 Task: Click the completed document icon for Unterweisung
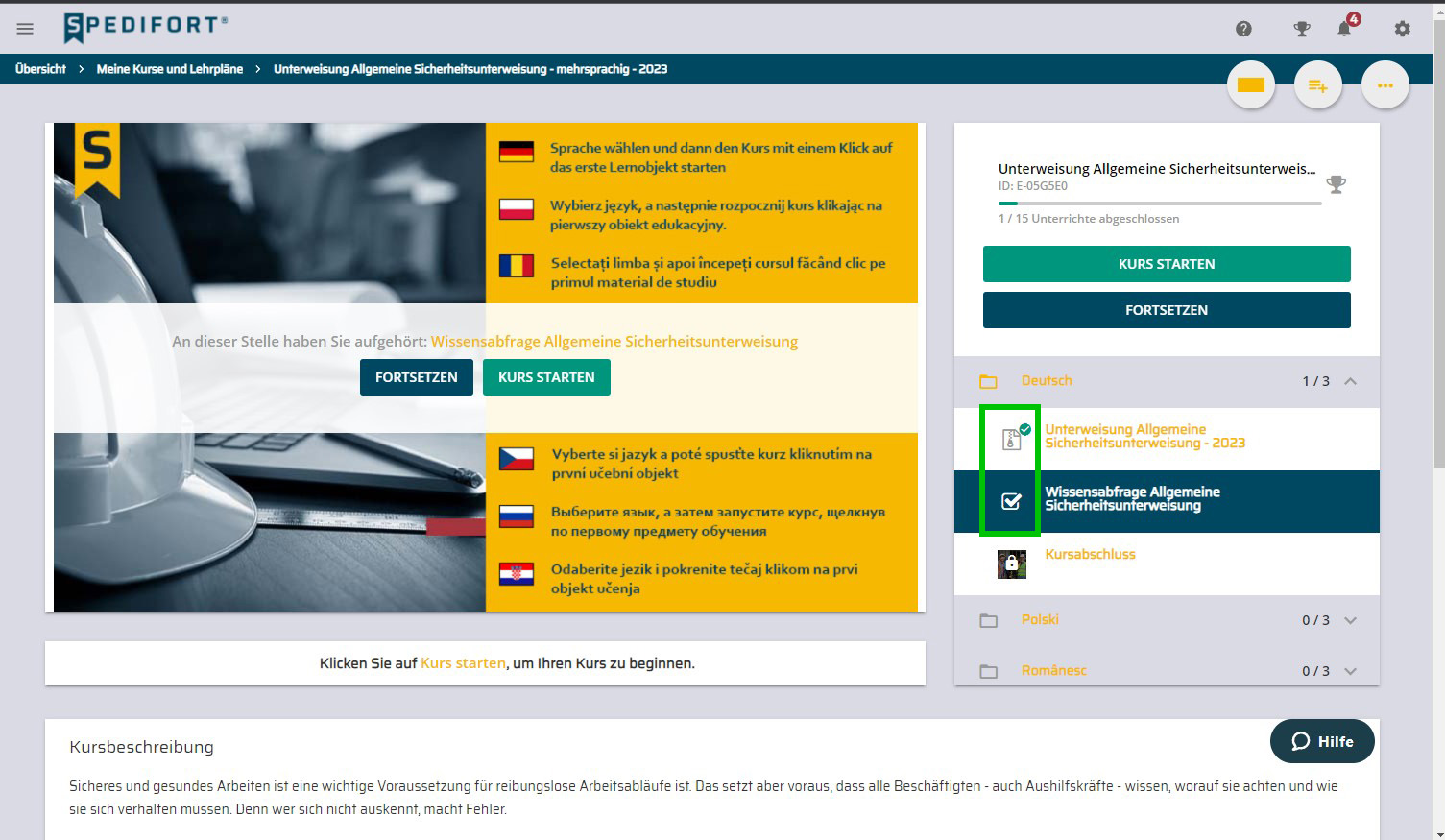1011,440
